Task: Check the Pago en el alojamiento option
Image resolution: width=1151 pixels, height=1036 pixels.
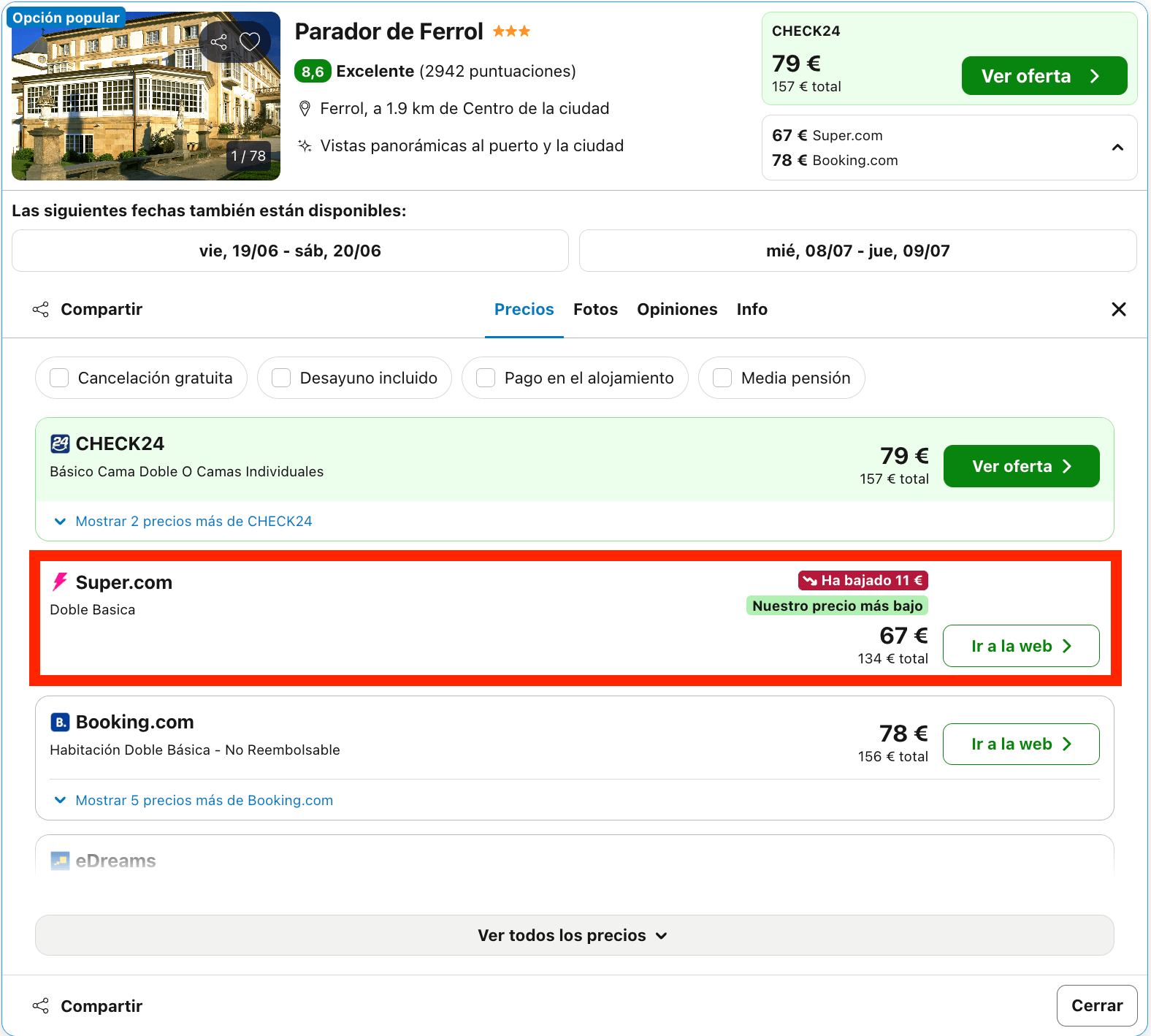Action: 486,378
